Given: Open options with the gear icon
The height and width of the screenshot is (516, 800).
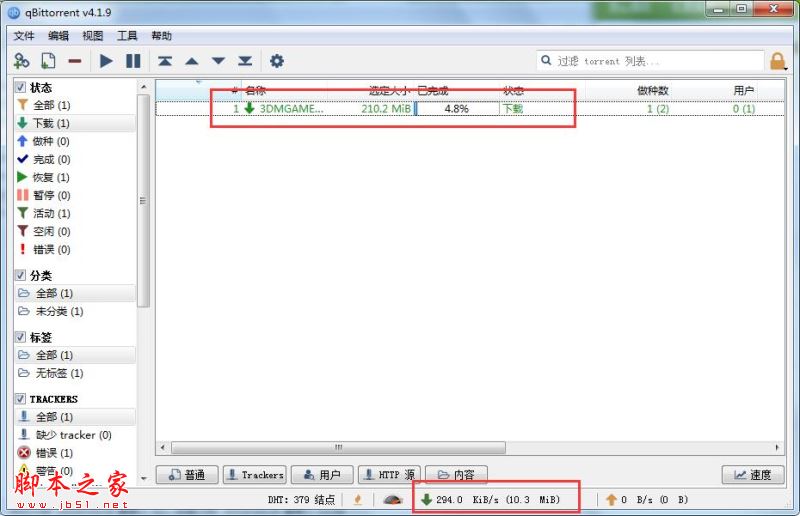Looking at the screenshot, I should pyautogui.click(x=277, y=61).
